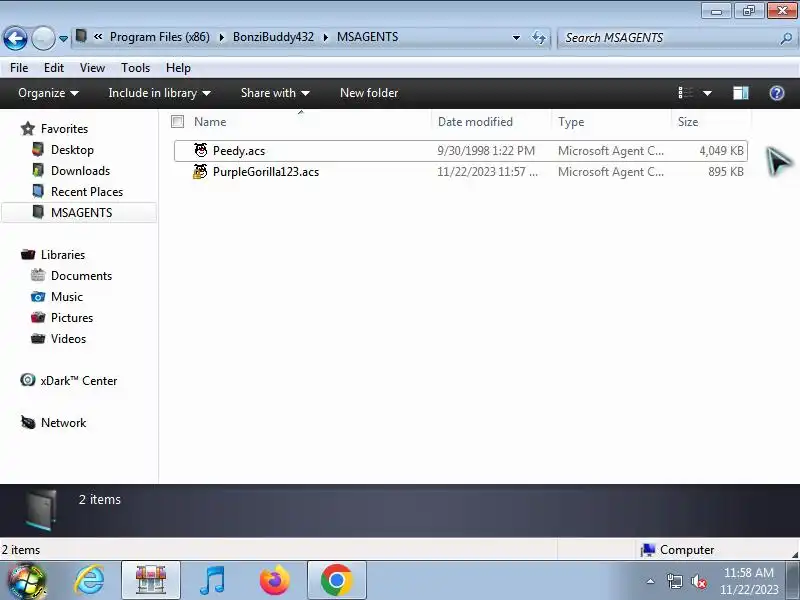The image size is (800, 600).
Task: Click MSAGENTS breadcrumb segment
Action: click(367, 37)
